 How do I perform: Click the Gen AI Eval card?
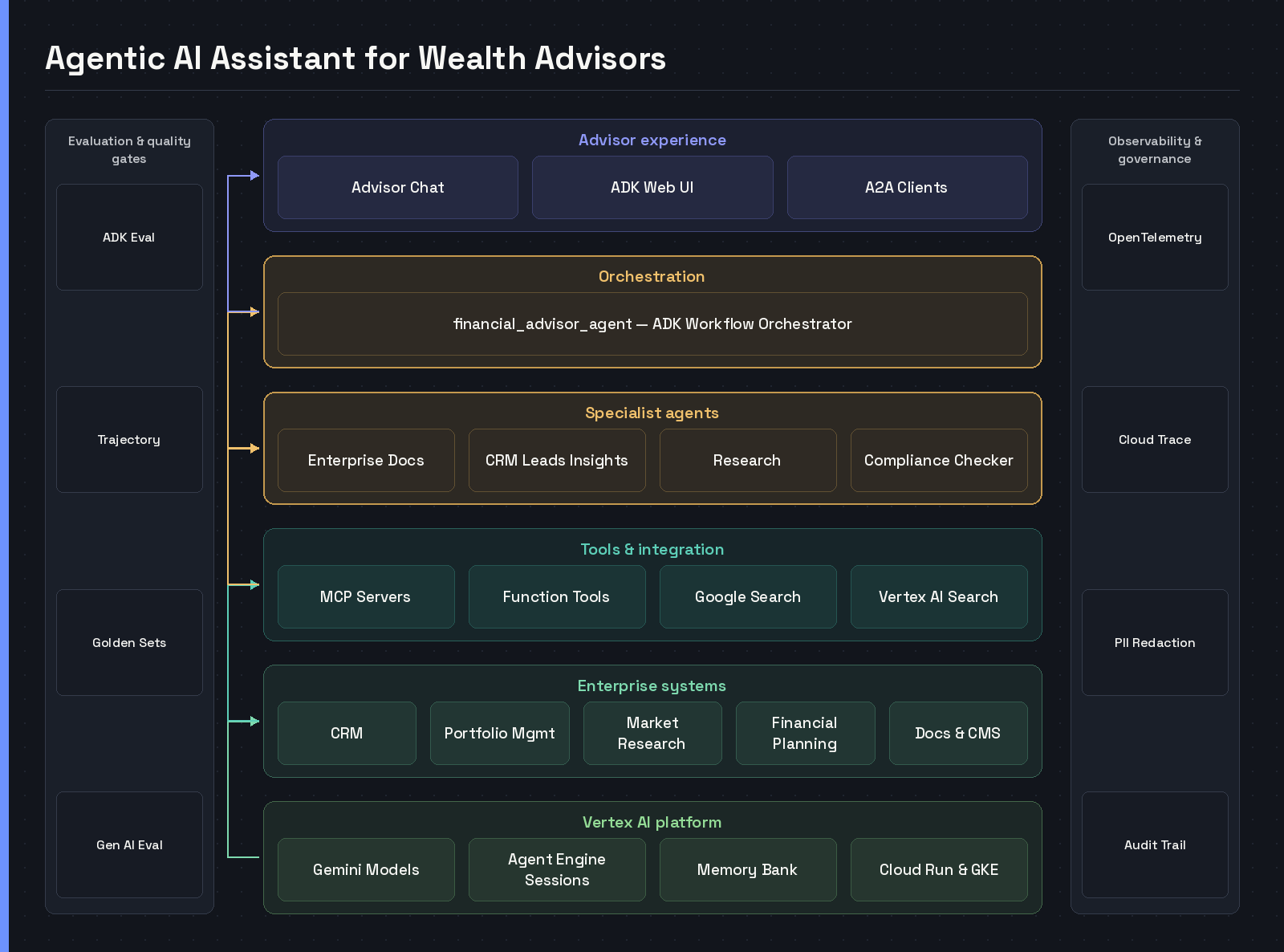click(129, 844)
